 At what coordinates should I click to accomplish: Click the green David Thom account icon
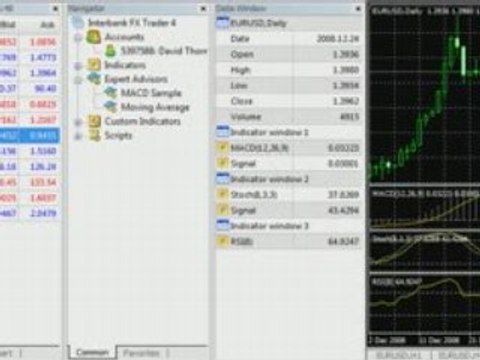(x=110, y=51)
